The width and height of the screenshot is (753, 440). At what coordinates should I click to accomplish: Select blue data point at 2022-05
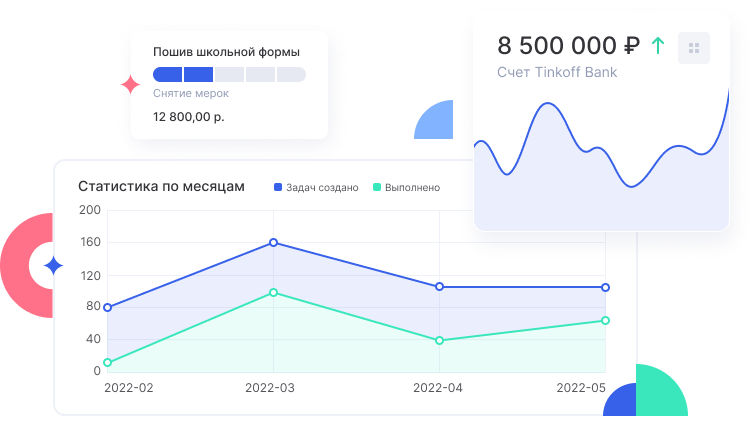(606, 287)
